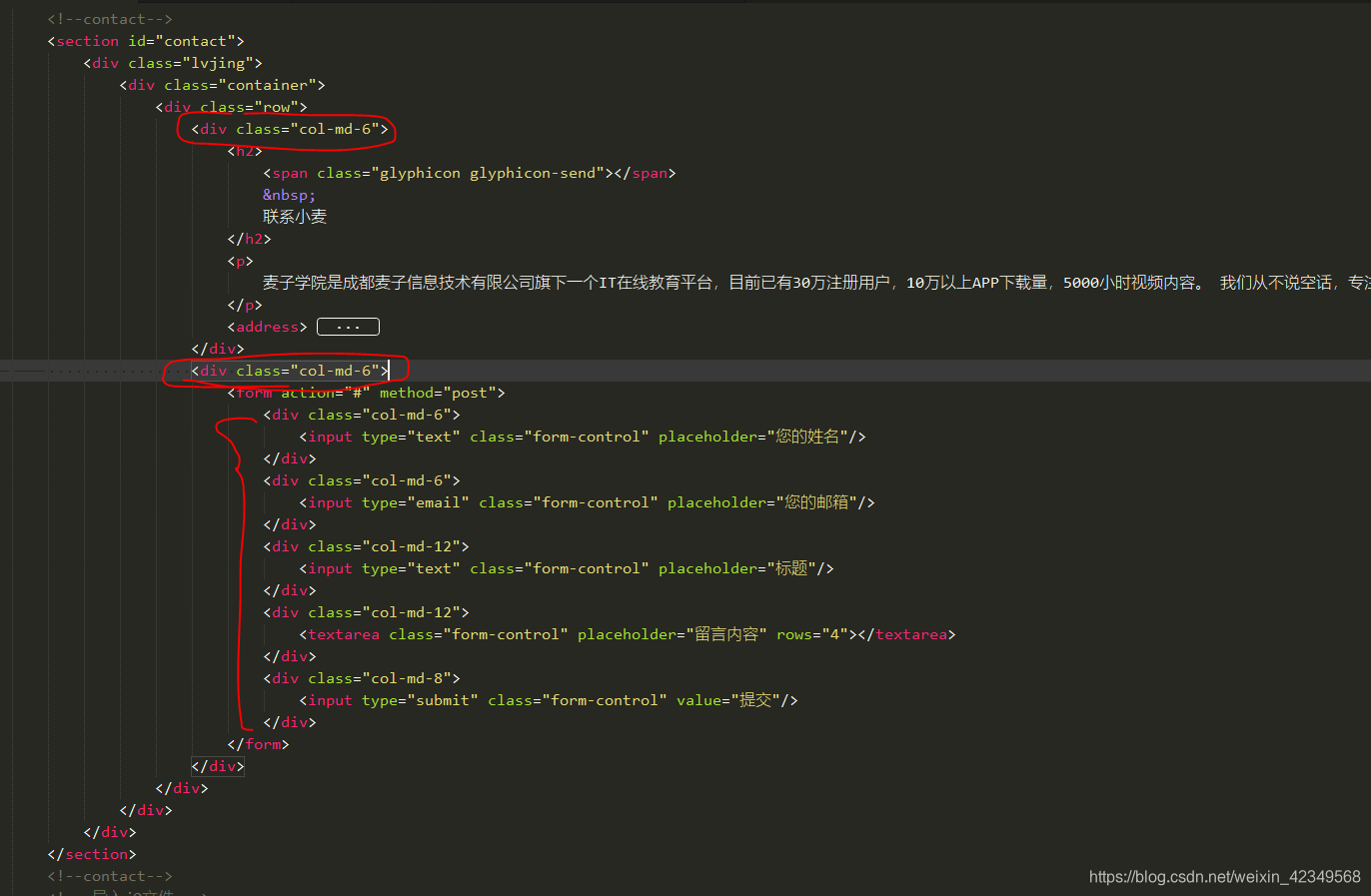Click the div class="col-md-8" line

(x=362, y=678)
